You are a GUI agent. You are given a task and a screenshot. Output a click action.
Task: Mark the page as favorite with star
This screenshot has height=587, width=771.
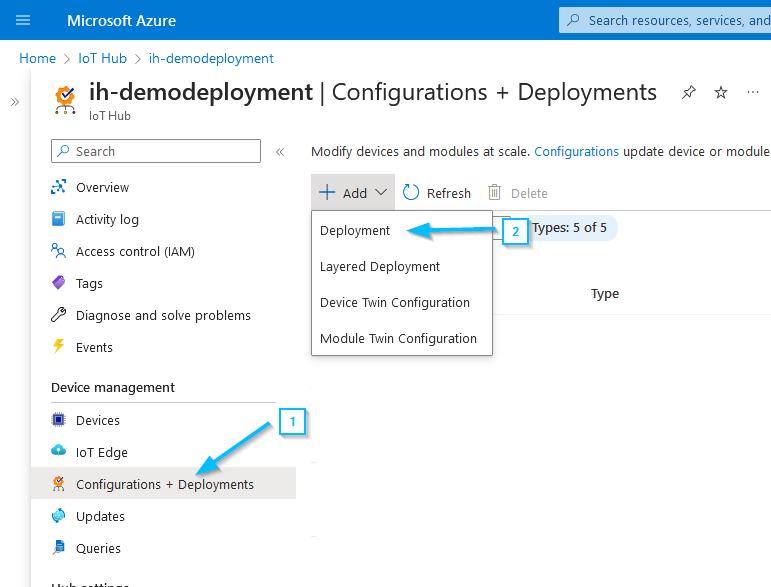tap(721, 93)
